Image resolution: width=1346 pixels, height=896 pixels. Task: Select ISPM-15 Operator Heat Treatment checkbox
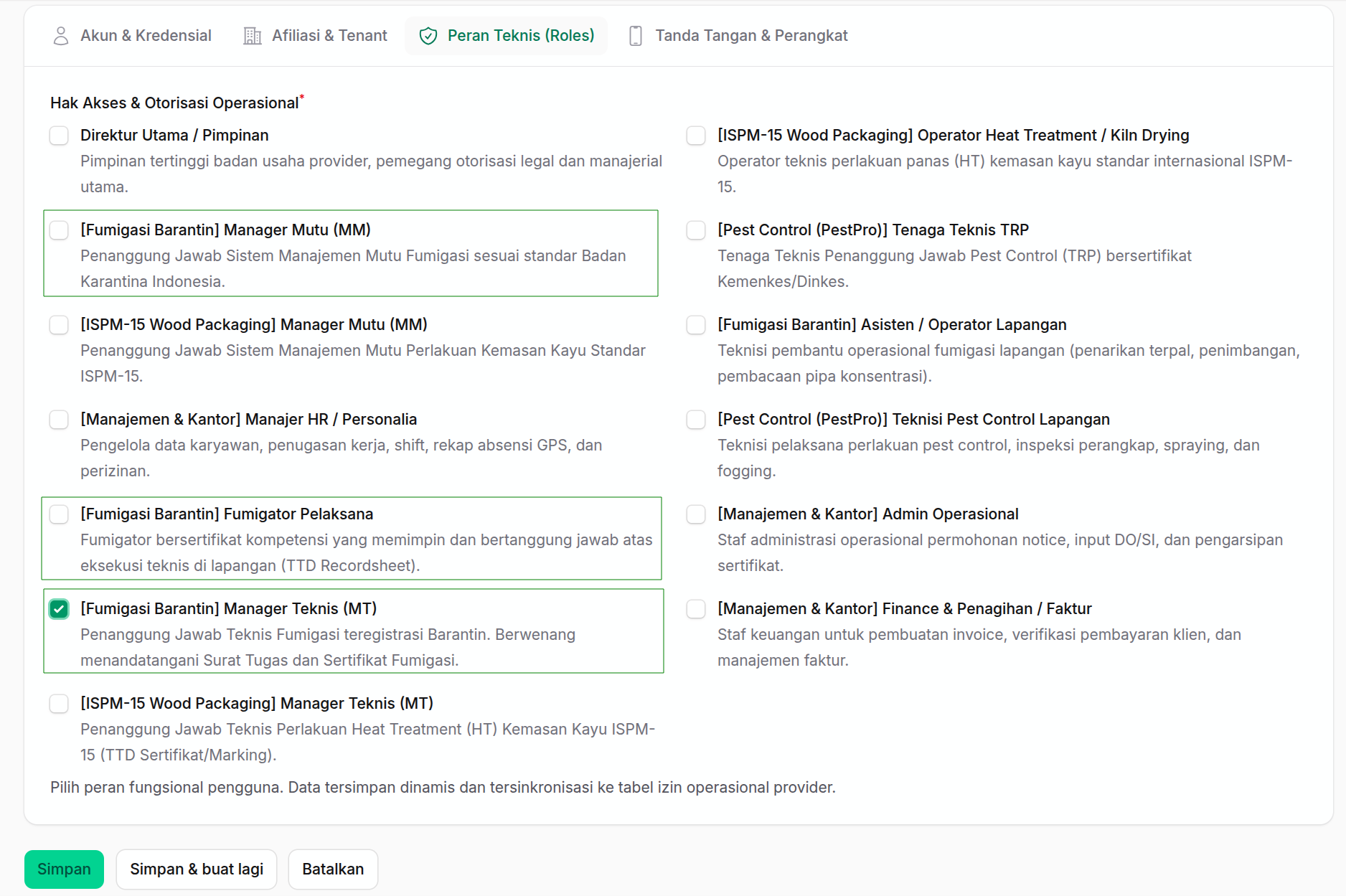[x=696, y=136]
